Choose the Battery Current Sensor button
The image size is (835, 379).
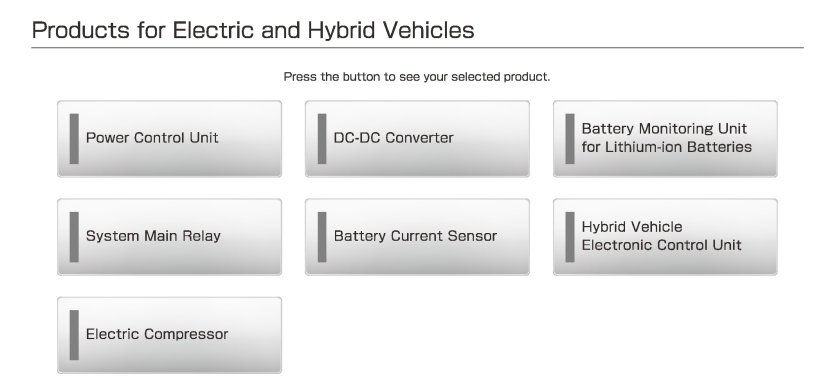[x=417, y=237]
